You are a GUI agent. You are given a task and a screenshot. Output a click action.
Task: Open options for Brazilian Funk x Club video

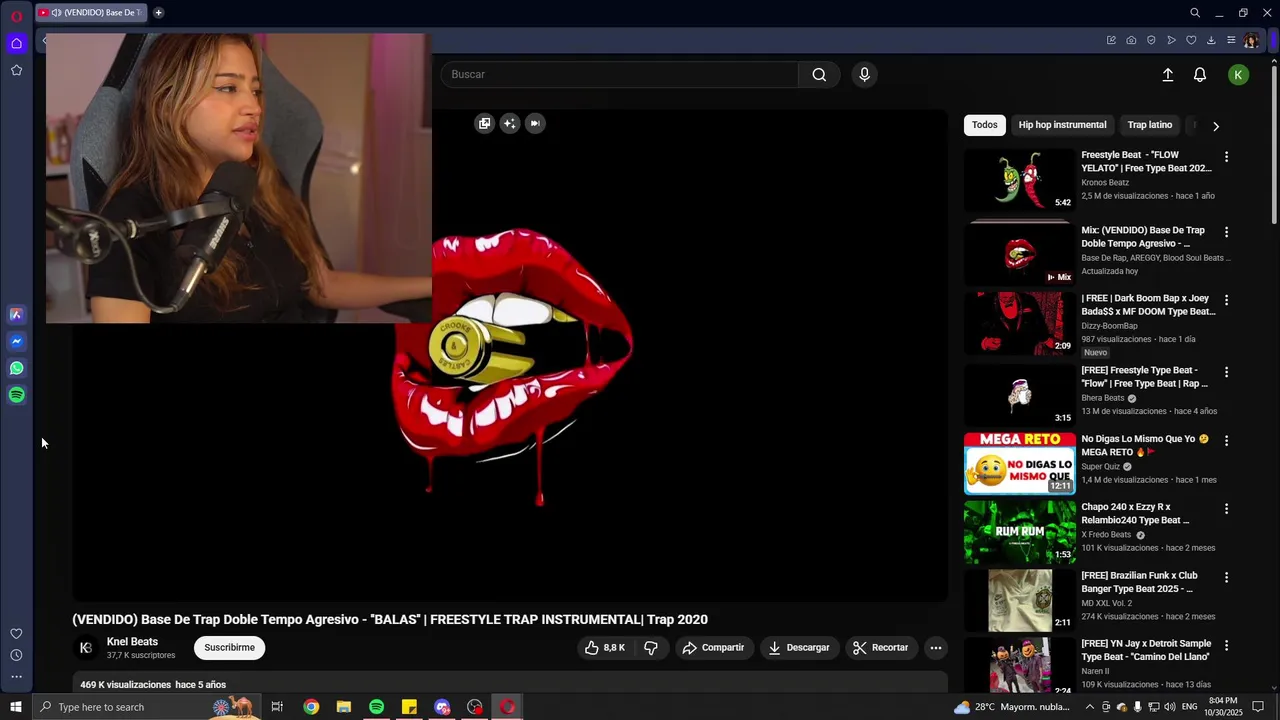(1226, 577)
